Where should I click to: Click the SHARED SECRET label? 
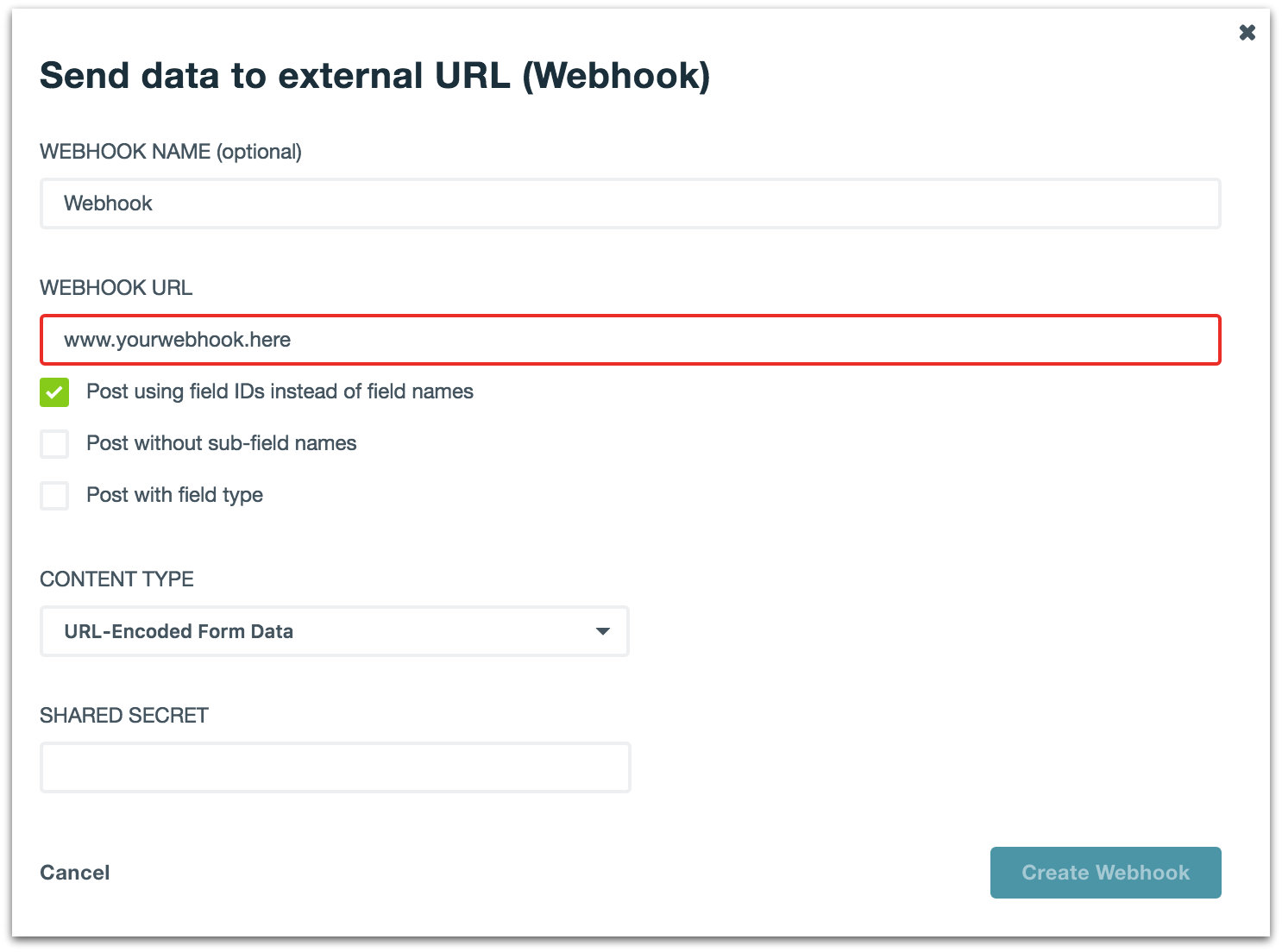pos(124,716)
